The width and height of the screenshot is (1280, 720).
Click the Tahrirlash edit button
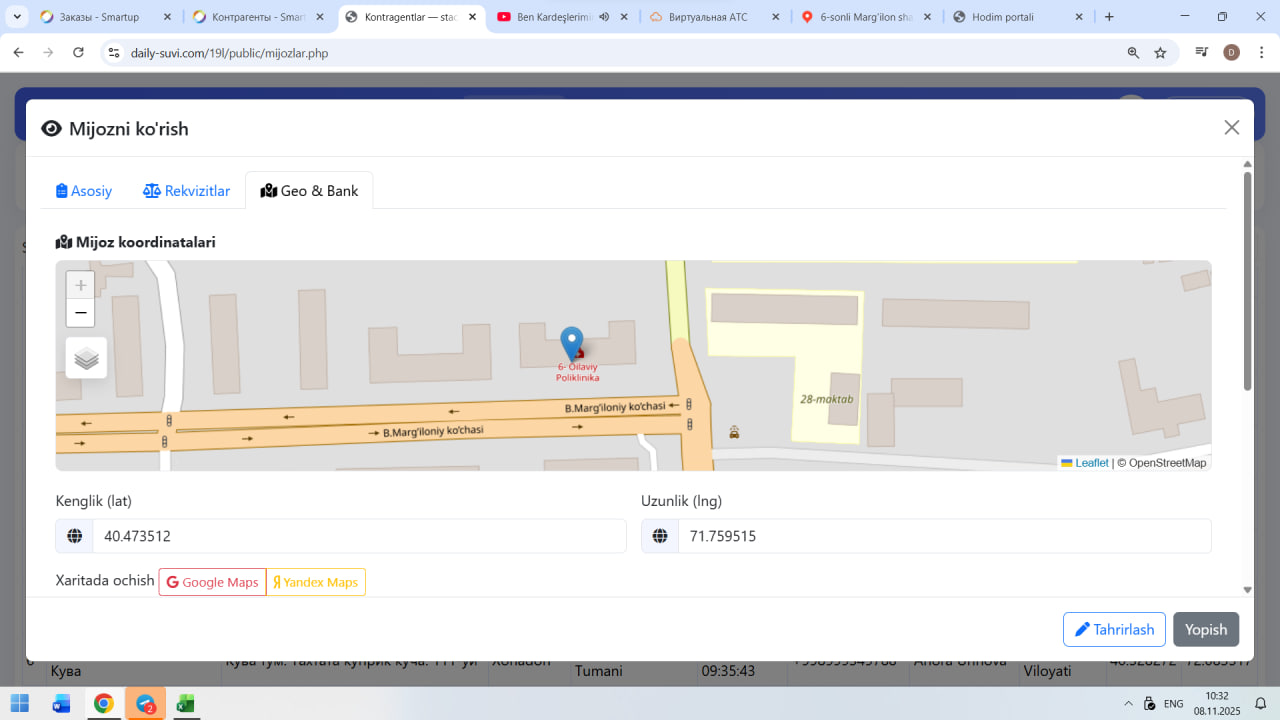coord(1114,630)
